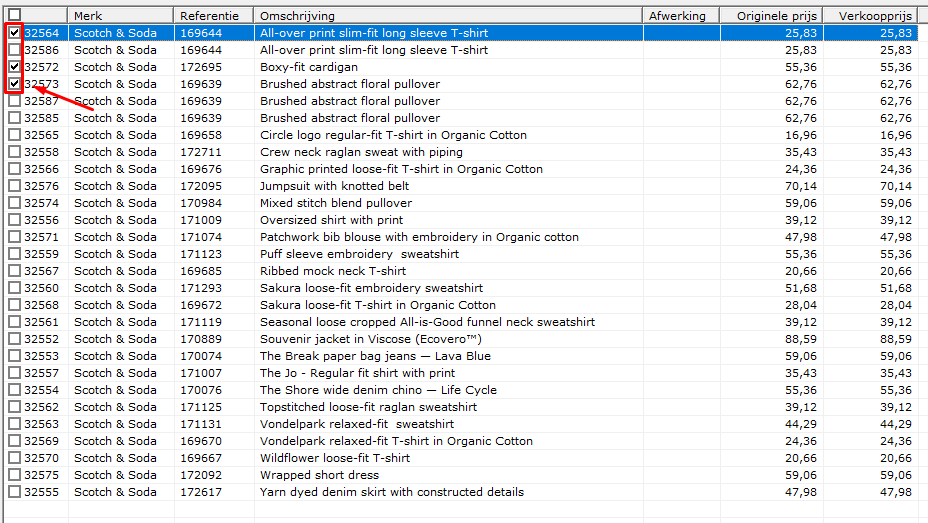Viewport: 928px width, 523px height.
Task: Check the checkbox for row 32568
Action: 15,305
